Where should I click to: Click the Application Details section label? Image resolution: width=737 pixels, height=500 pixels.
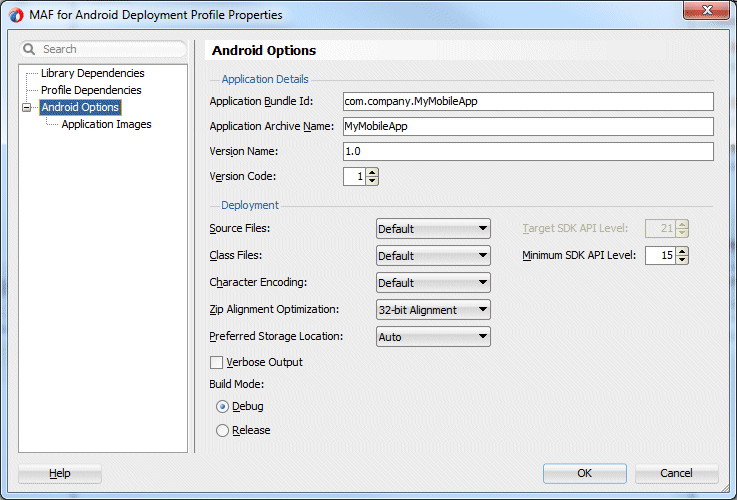265,79
